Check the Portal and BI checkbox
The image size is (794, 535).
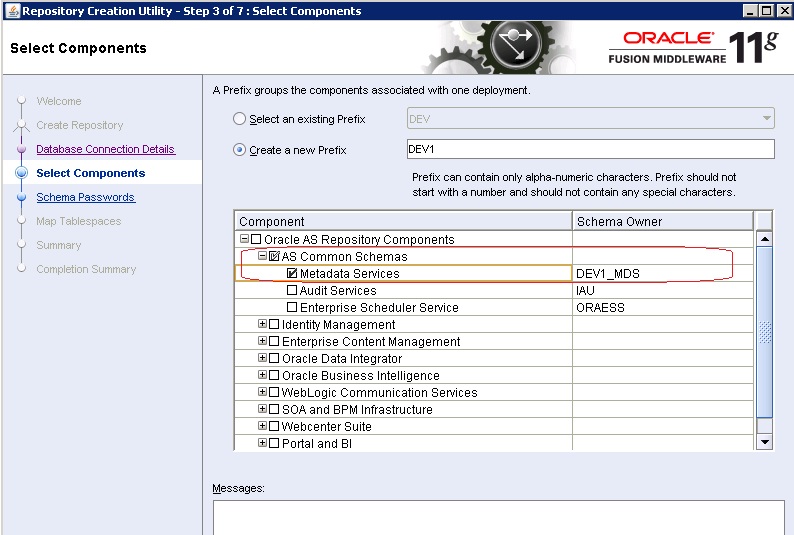274,443
